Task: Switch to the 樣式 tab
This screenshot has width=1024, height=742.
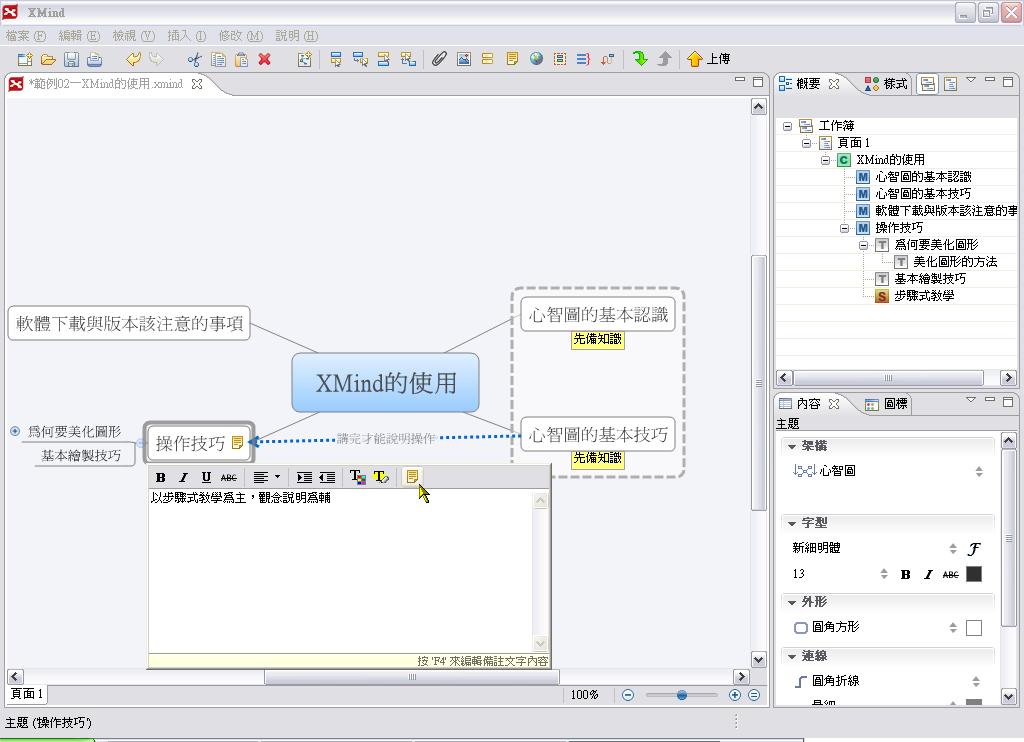Action: click(886, 84)
